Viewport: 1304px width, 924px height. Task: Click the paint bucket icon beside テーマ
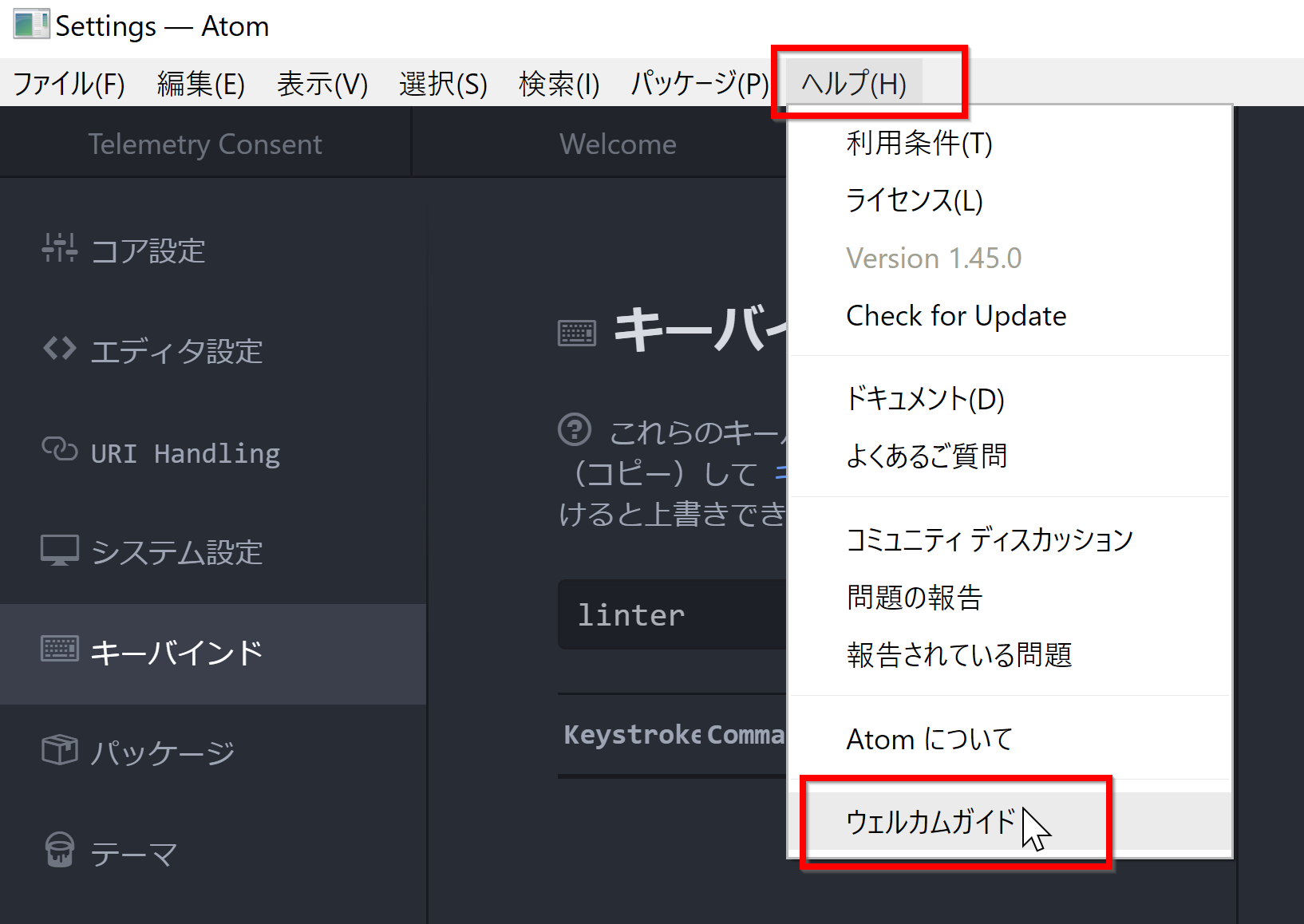tap(60, 850)
